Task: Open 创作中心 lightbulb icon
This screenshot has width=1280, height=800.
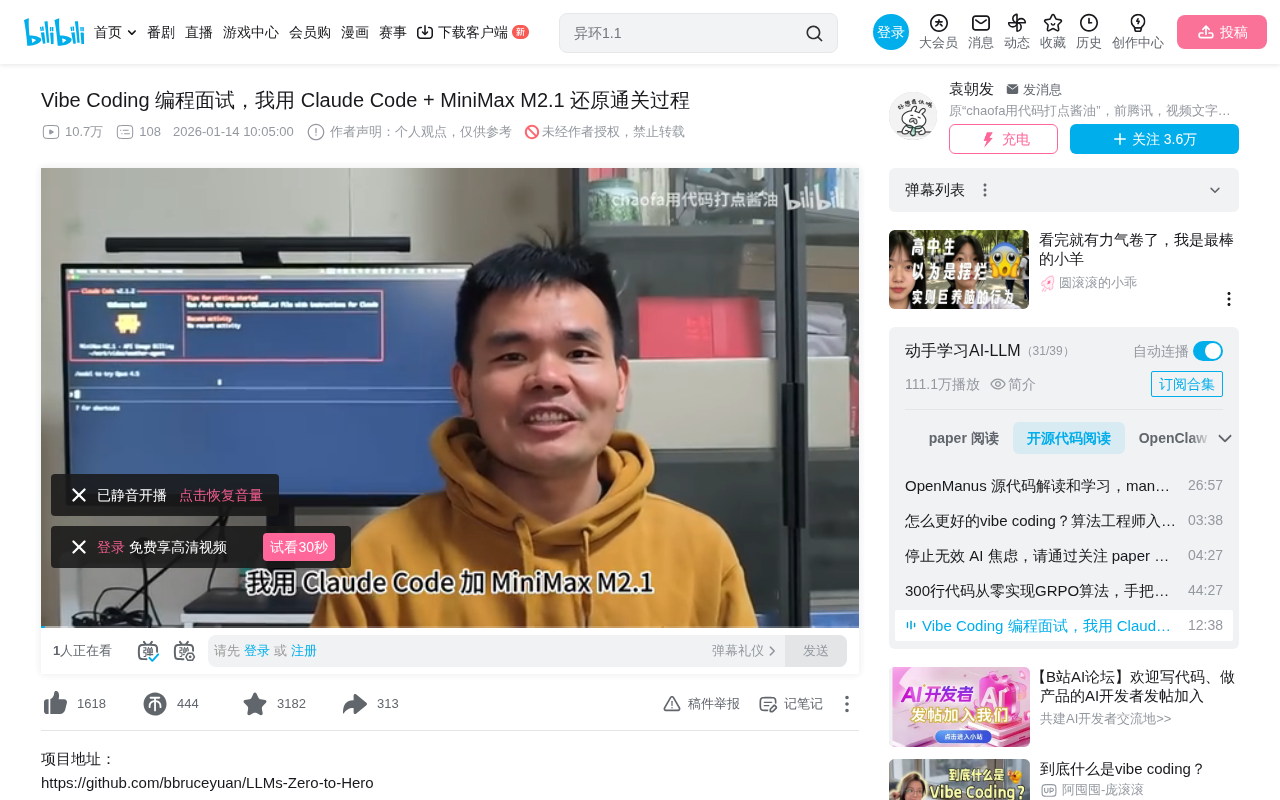Action: (1138, 32)
